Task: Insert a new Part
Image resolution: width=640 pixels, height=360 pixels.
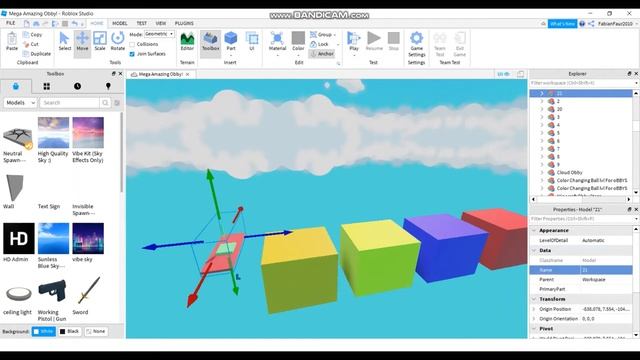Action: [231, 42]
